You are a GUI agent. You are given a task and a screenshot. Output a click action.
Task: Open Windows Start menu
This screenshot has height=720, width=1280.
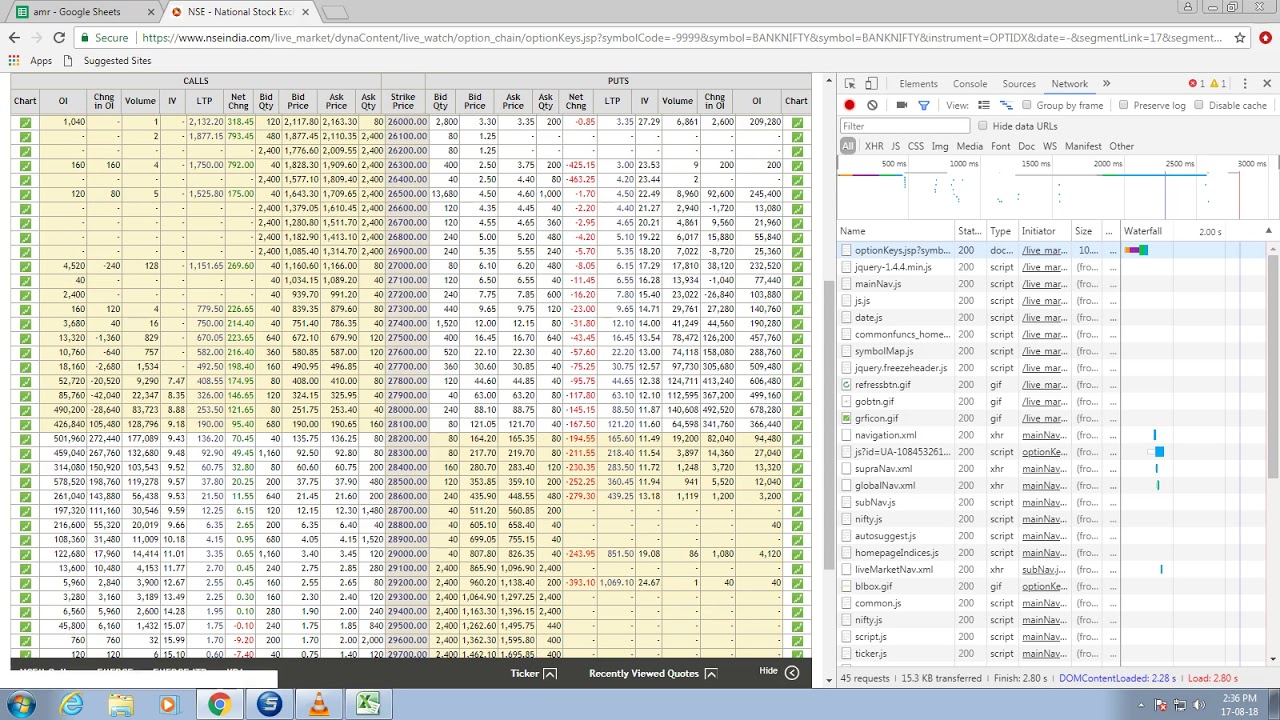tap(21, 705)
